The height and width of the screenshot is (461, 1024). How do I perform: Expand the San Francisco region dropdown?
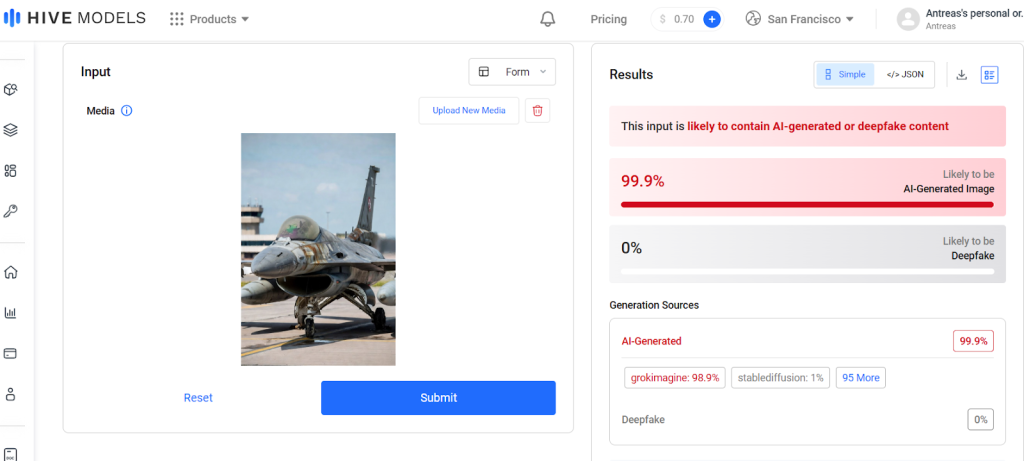pyautogui.click(x=800, y=19)
